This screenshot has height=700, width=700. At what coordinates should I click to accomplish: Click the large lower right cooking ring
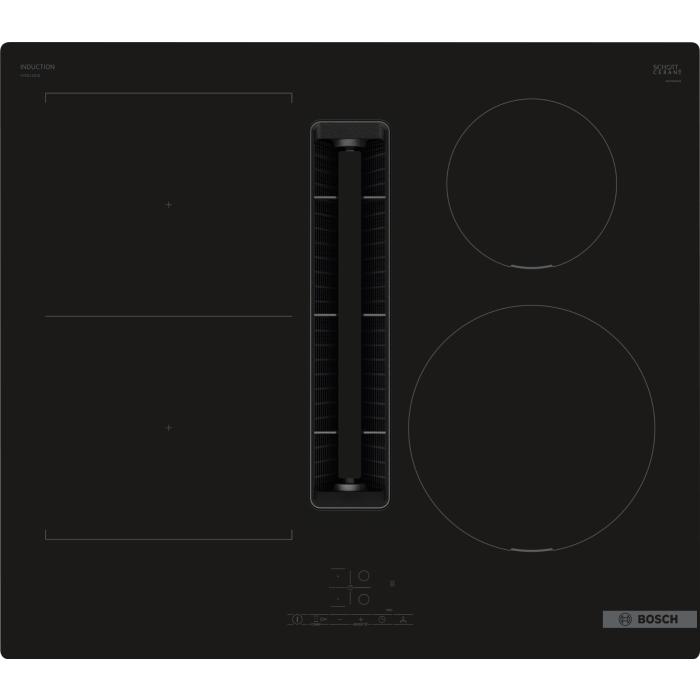(x=531, y=428)
